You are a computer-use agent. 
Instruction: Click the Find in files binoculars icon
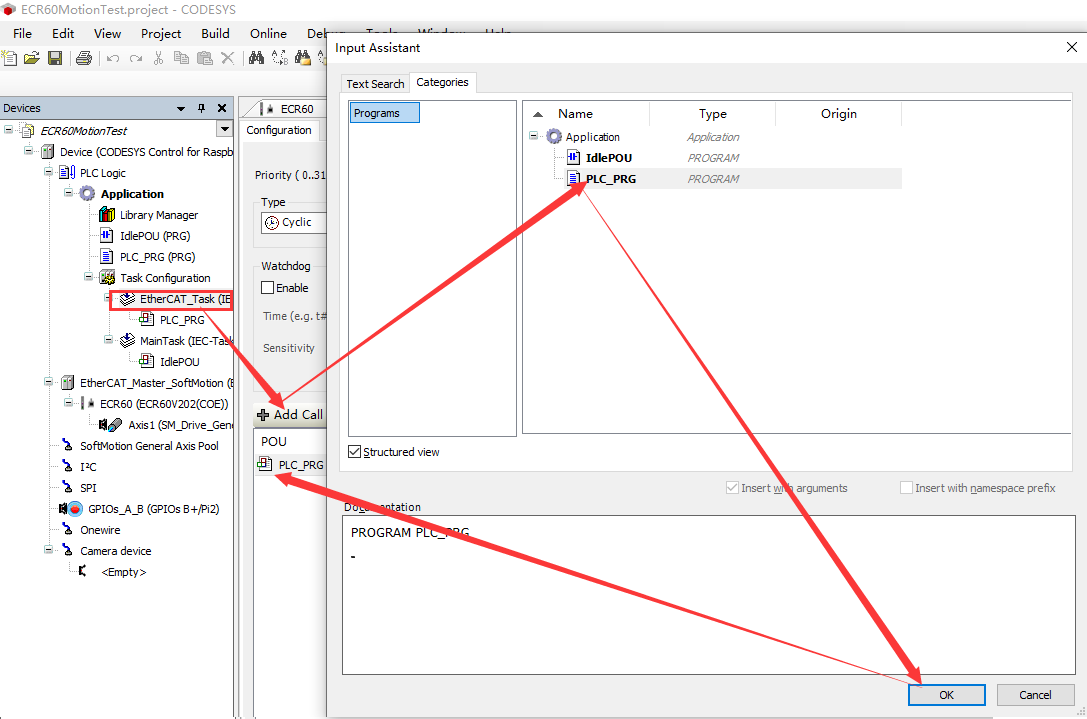[x=303, y=58]
